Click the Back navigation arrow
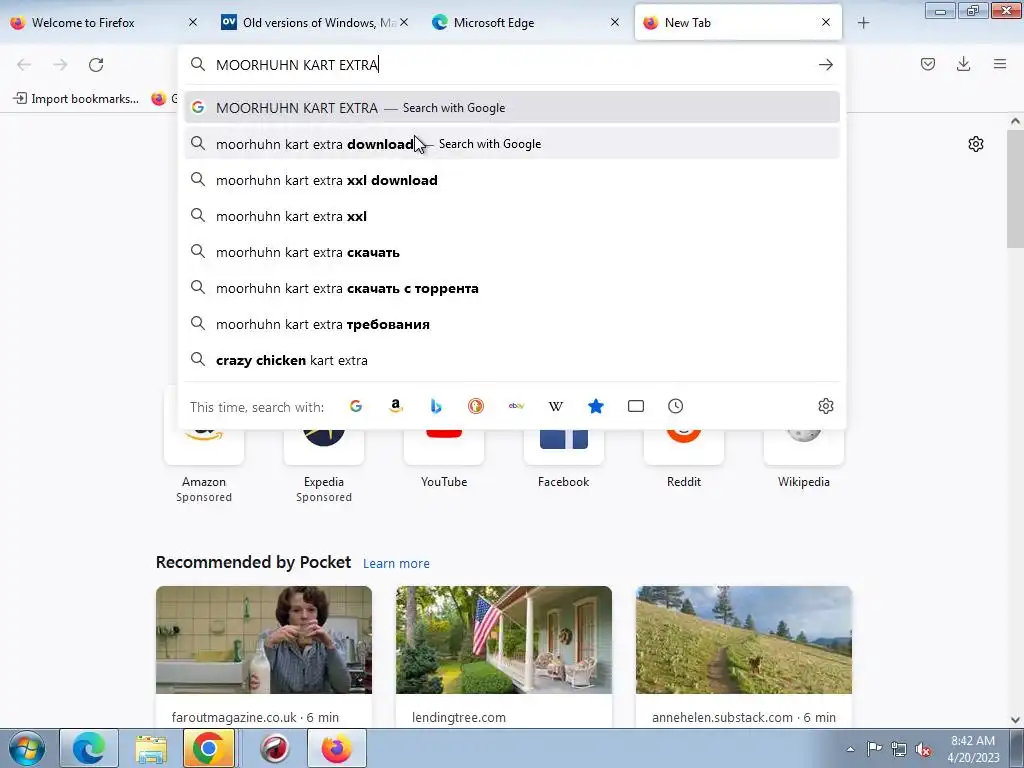The image size is (1024, 768). 24,64
